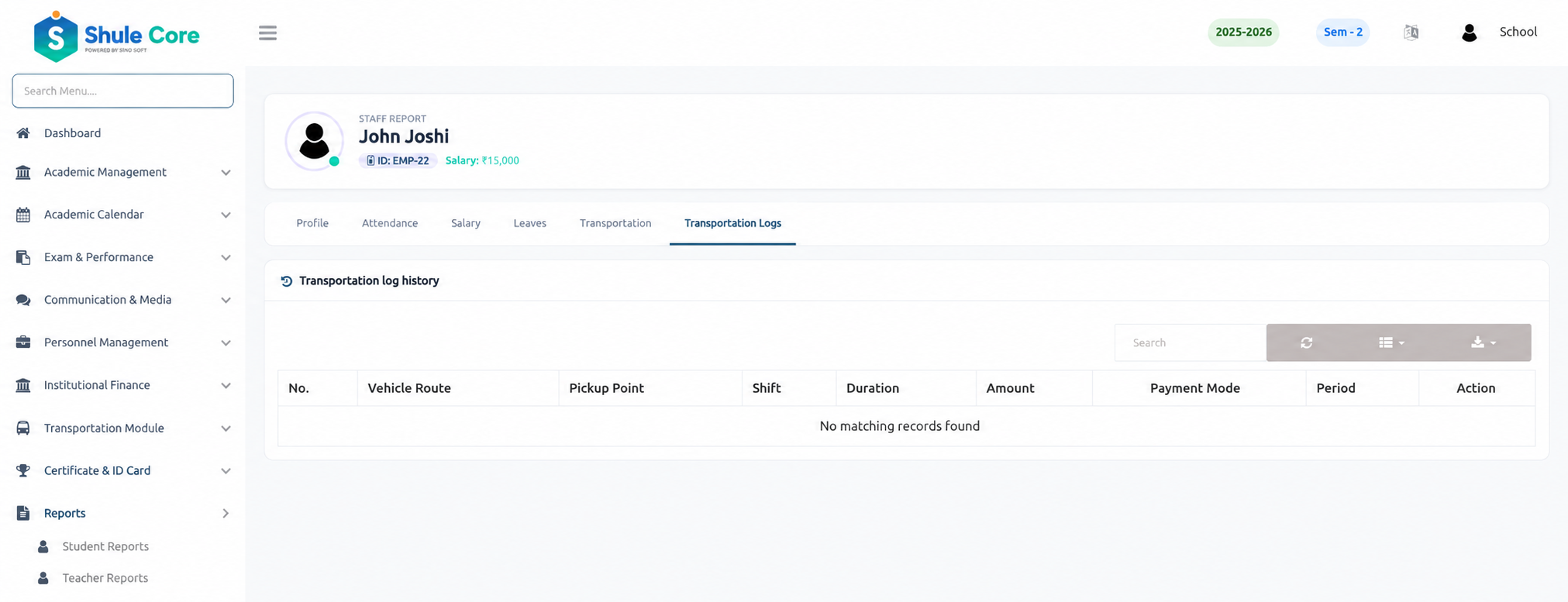
Task: Click the Academic Calendar icon
Action: (x=23, y=215)
